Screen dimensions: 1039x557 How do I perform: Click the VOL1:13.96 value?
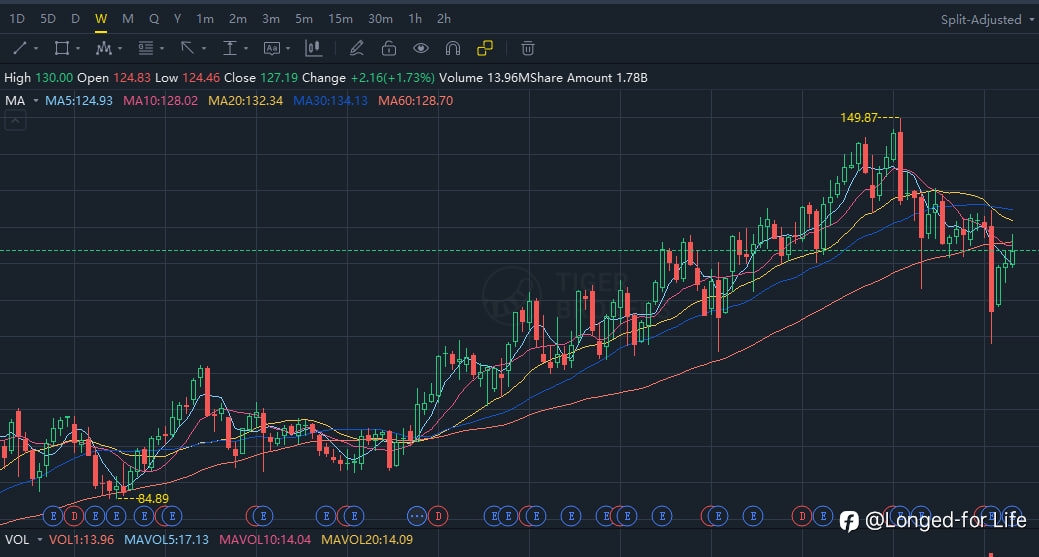(81, 540)
